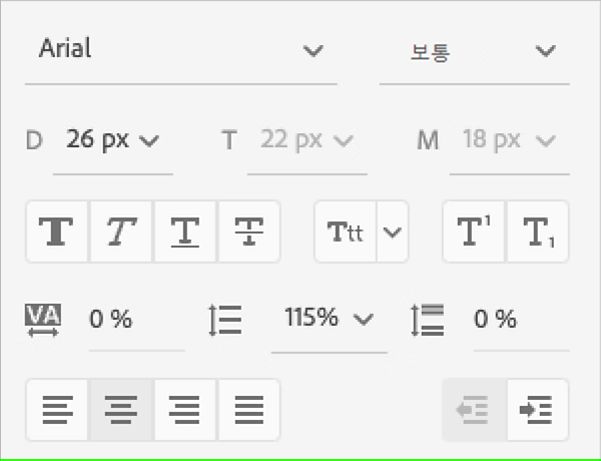Toggle bold text formatting
Screen dimensions: 601x461
coord(58,232)
